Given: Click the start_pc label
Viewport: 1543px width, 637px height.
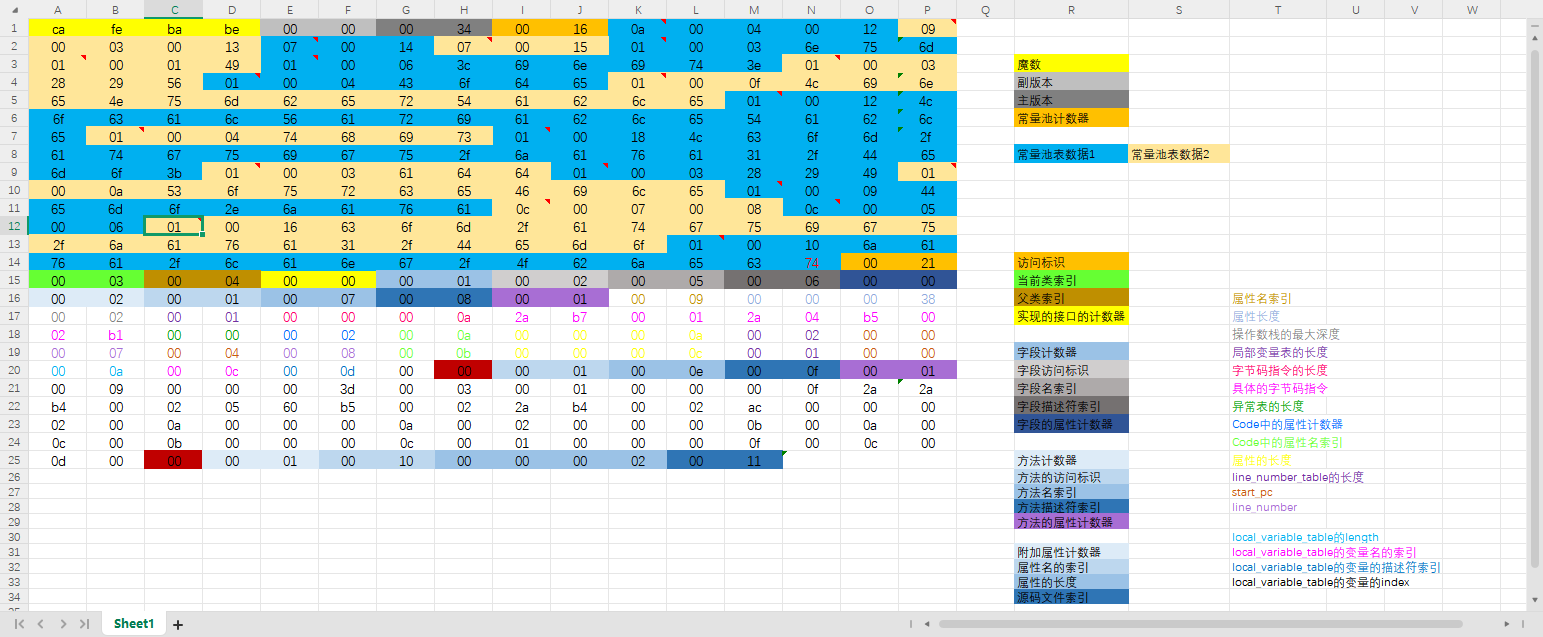Looking at the screenshot, I should click(1252, 493).
